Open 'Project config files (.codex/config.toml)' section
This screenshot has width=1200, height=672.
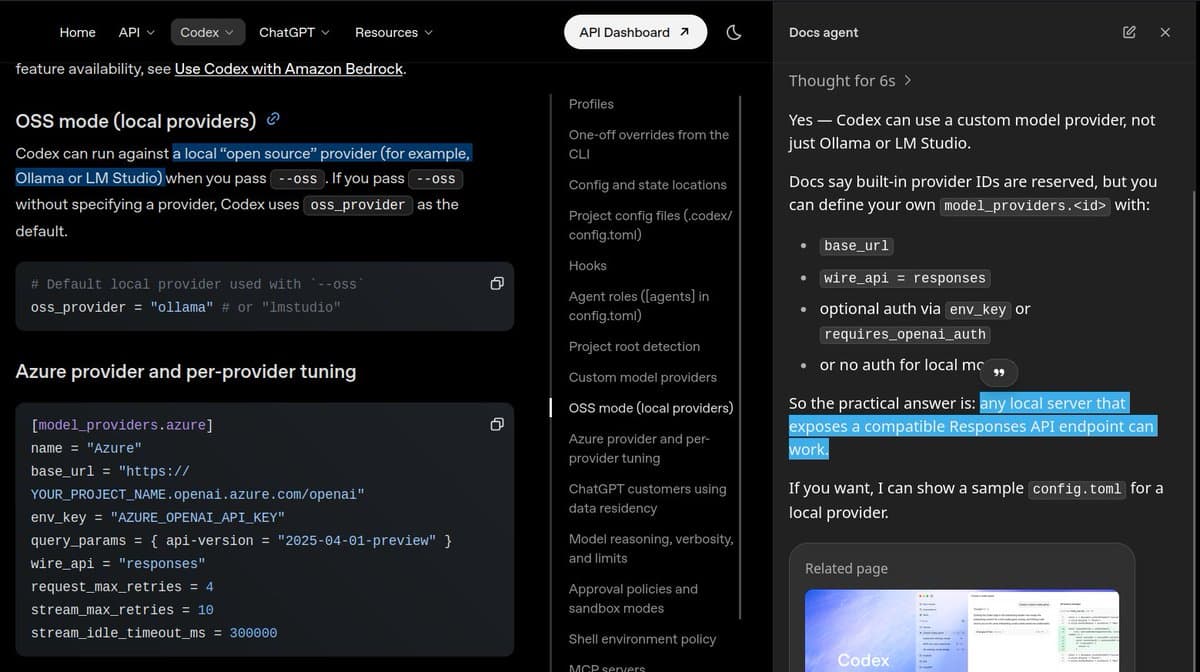tap(650, 225)
